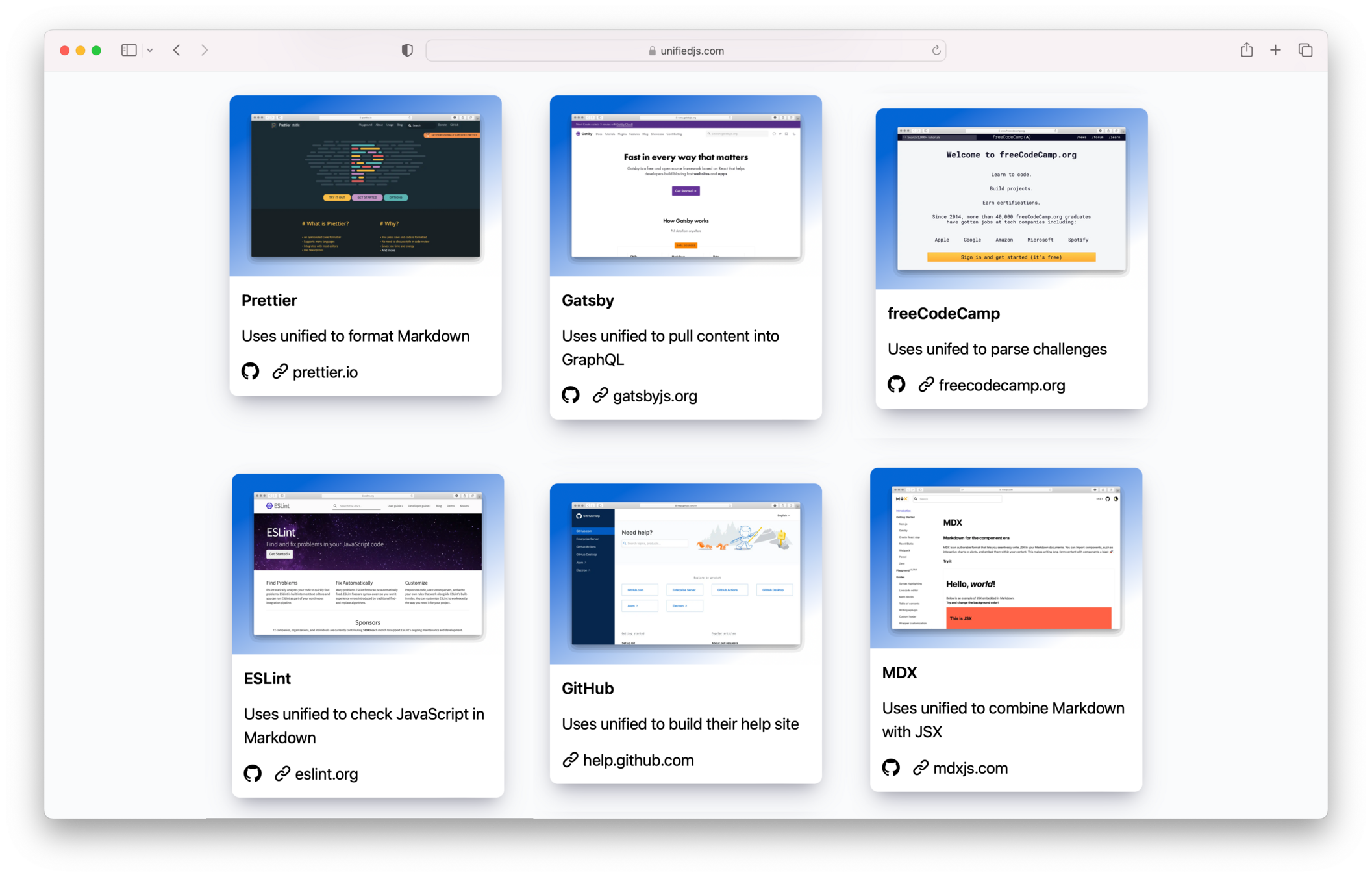The height and width of the screenshot is (877, 1372).
Task: Open the help.github.com link
Action: coord(638,760)
